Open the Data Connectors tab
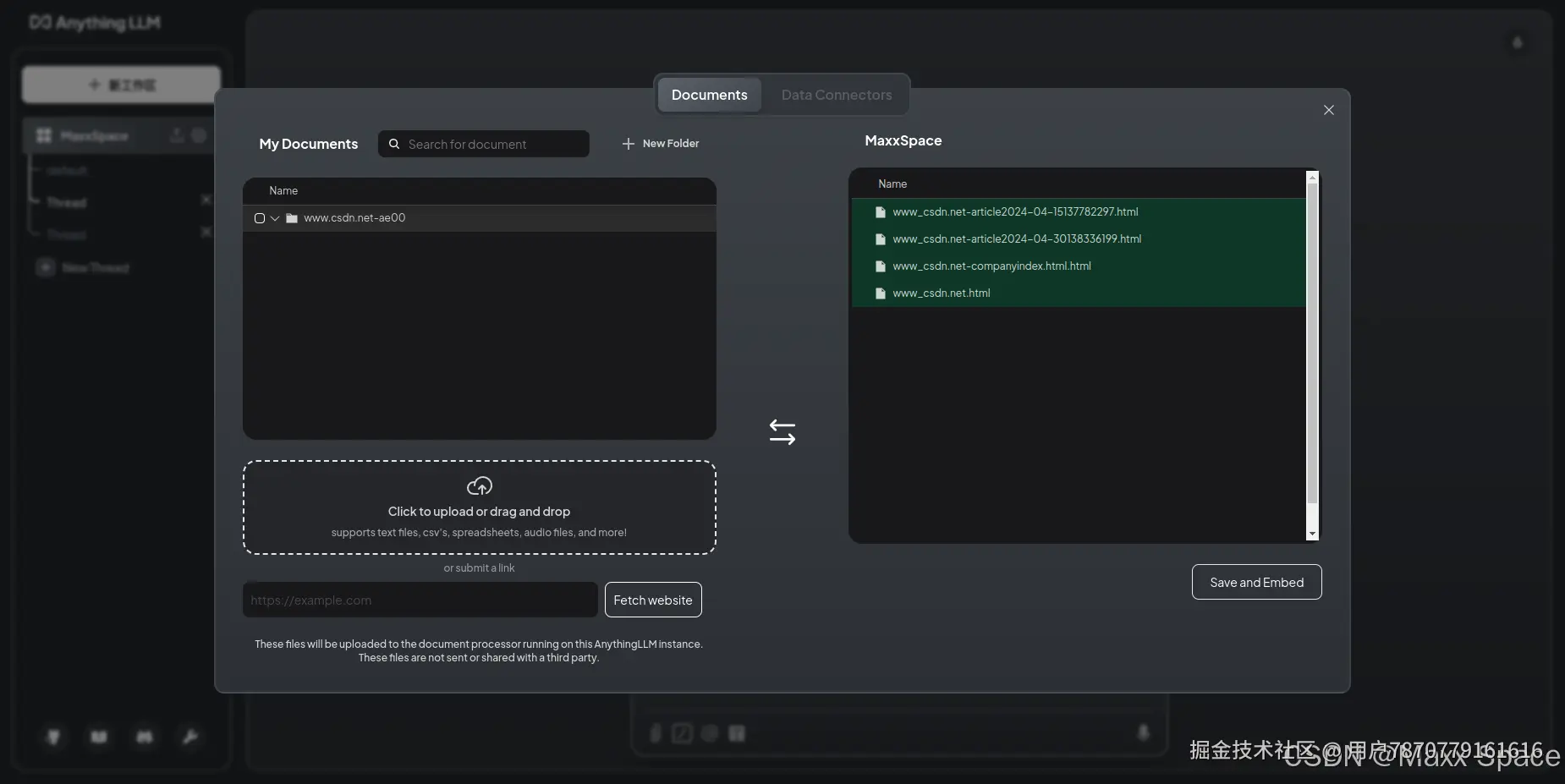 837,95
